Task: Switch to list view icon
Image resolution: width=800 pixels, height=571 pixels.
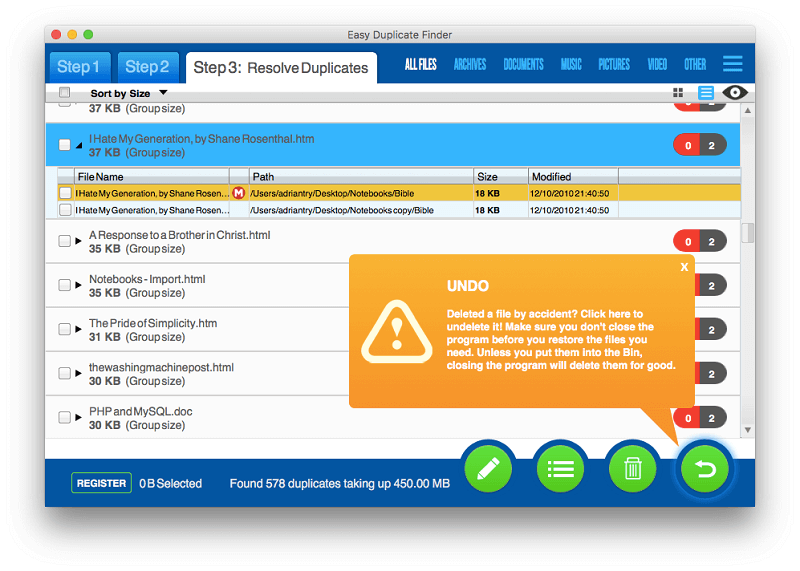Action: 706,92
